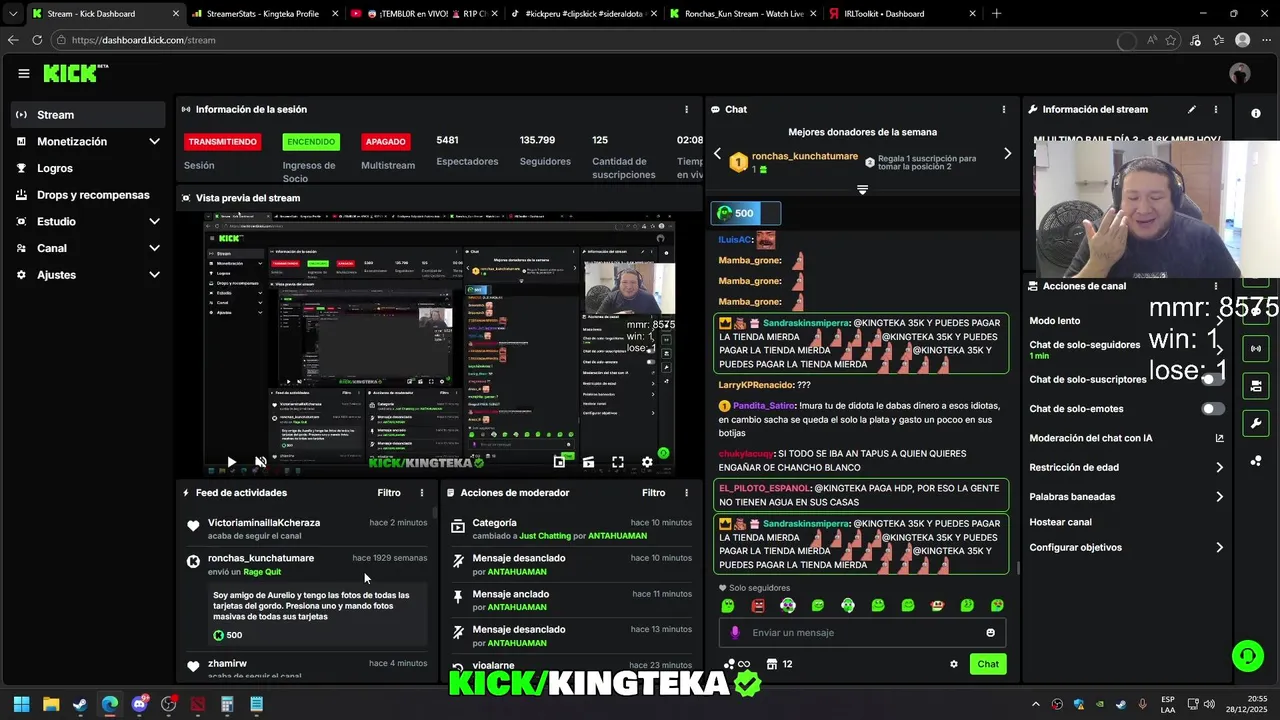Open emoji picker in message box
Image resolution: width=1280 pixels, height=720 pixels.
pyautogui.click(x=991, y=632)
